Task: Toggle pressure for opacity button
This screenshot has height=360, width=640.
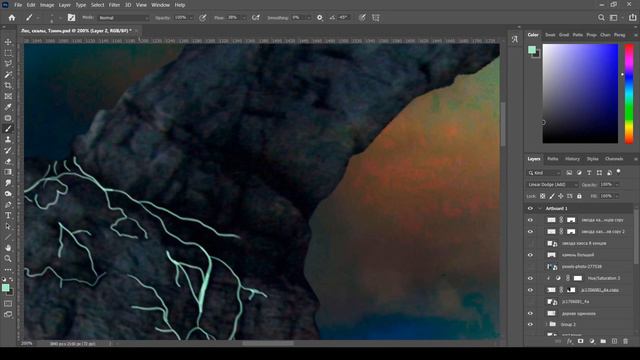Action: (x=203, y=18)
